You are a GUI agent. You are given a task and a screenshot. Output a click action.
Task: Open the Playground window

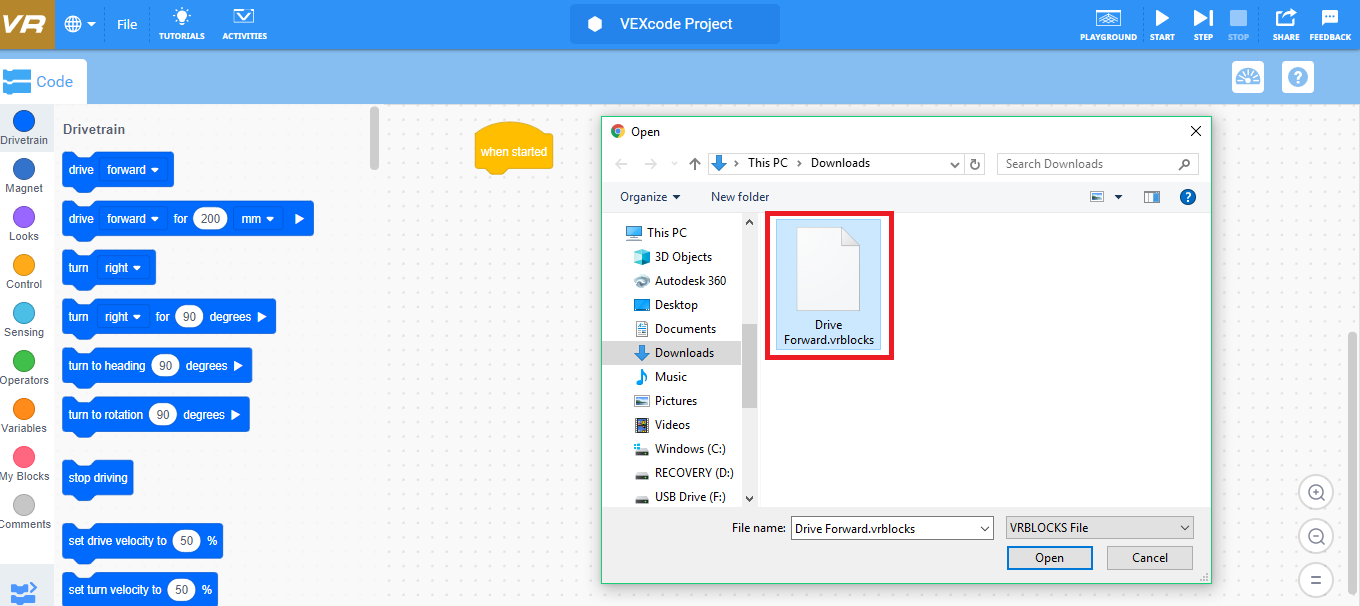(1108, 24)
